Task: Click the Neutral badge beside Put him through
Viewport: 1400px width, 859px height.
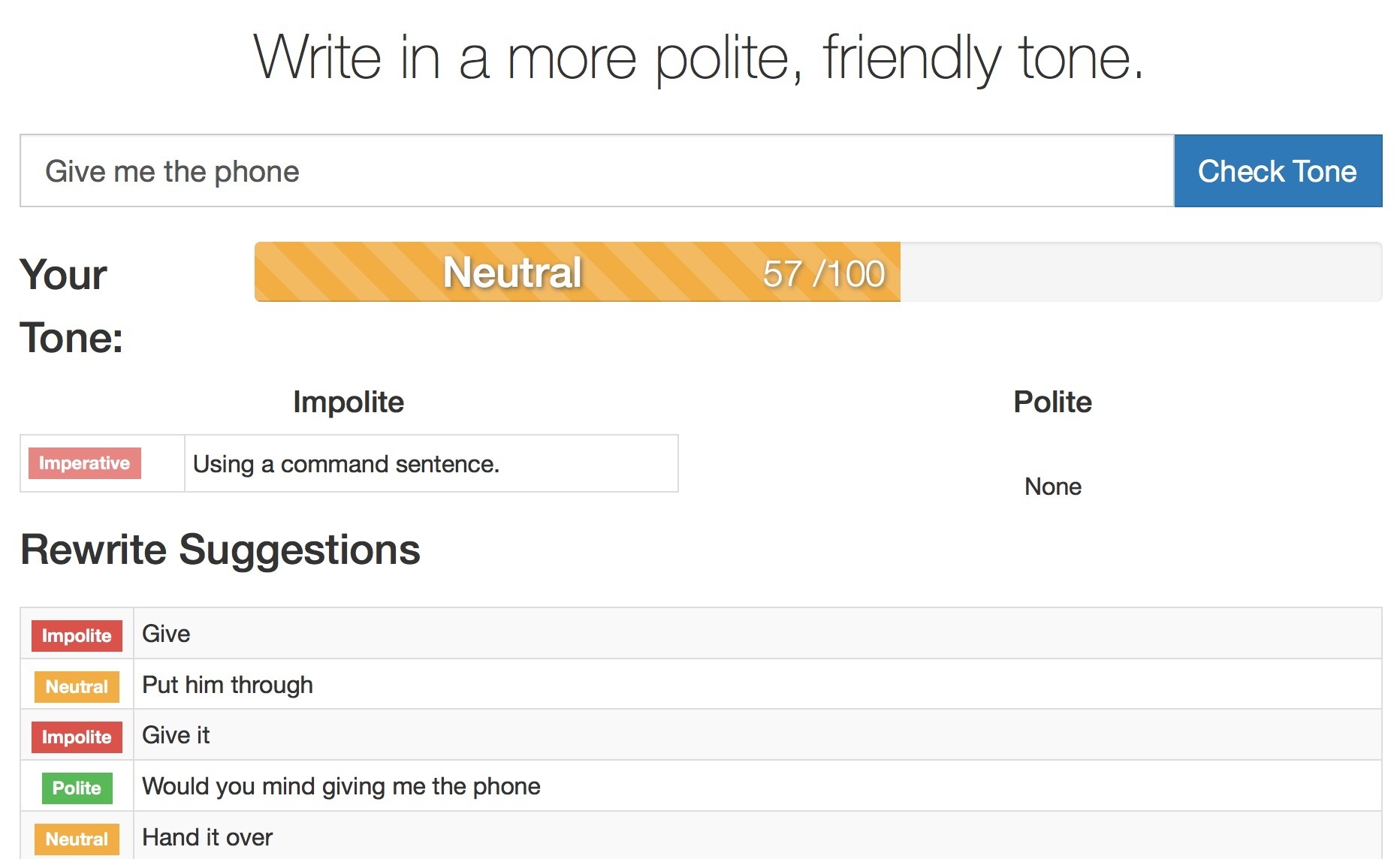Action: click(x=76, y=686)
